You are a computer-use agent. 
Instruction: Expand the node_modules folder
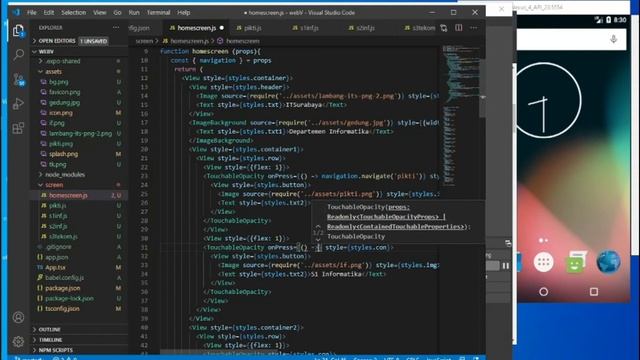click(x=65, y=175)
